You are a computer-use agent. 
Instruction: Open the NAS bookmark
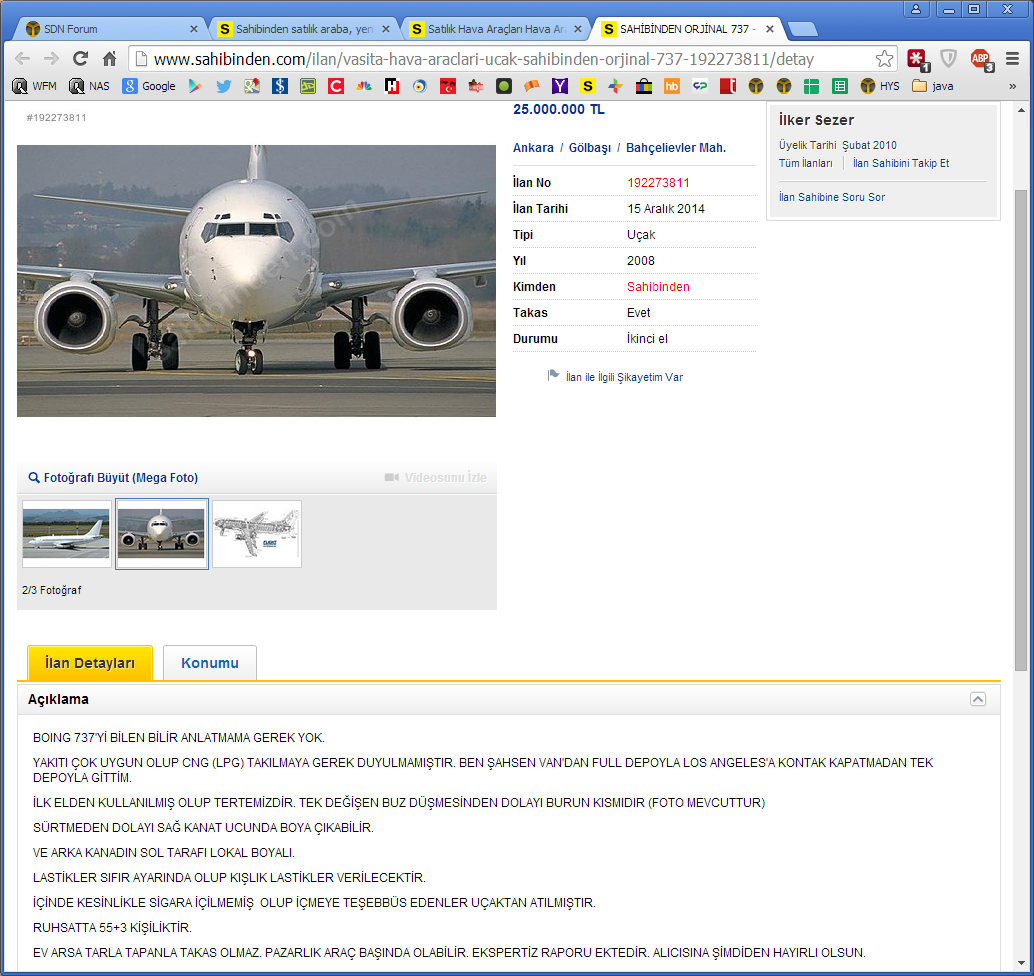click(x=90, y=86)
